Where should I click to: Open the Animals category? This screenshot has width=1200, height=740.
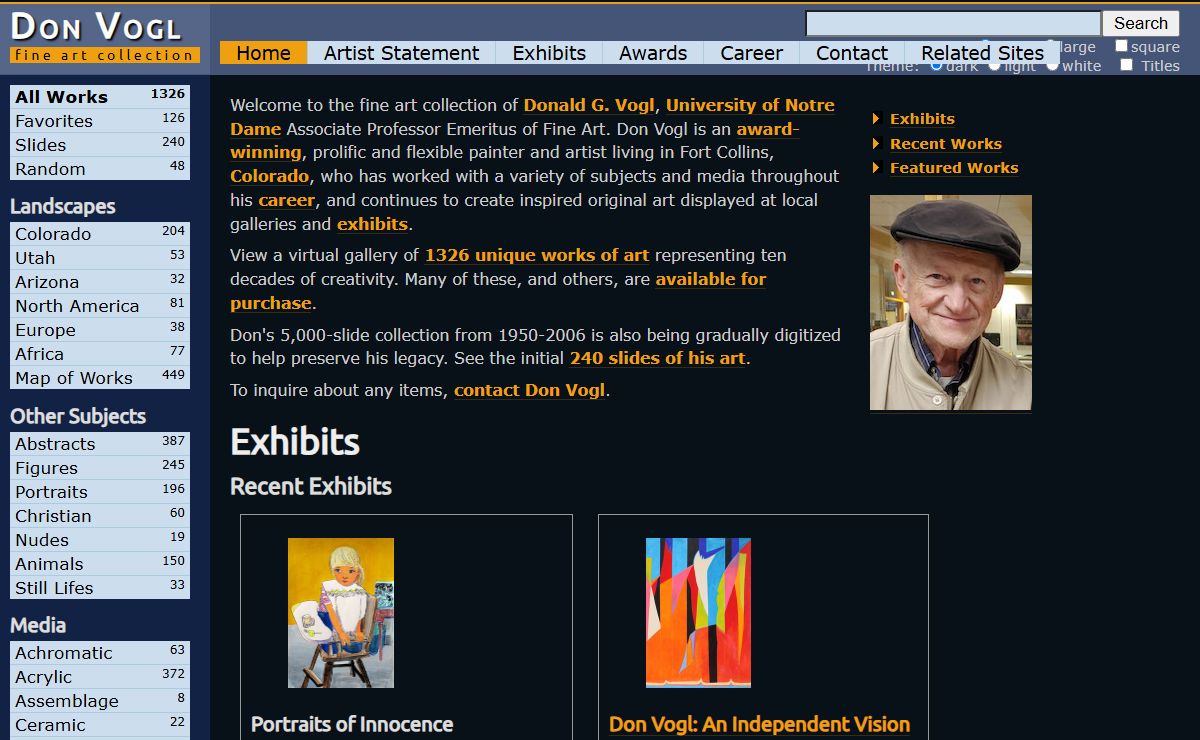100,564
